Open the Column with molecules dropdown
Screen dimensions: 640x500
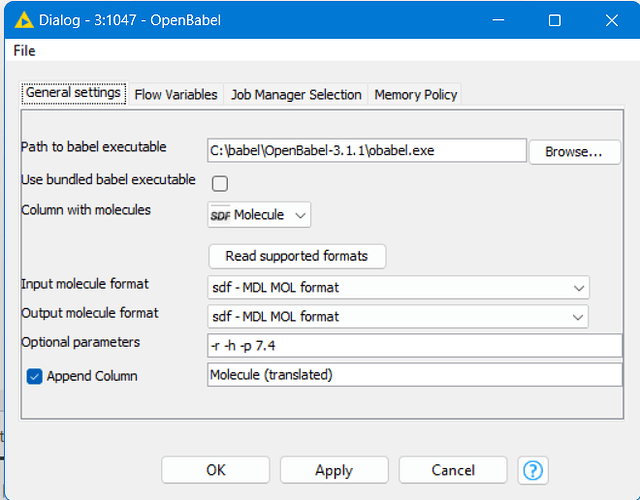pyautogui.click(x=259, y=215)
